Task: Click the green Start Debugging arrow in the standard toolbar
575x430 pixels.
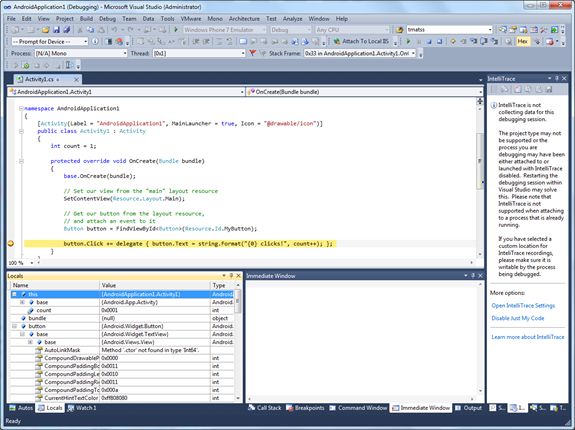Action: click(x=176, y=30)
